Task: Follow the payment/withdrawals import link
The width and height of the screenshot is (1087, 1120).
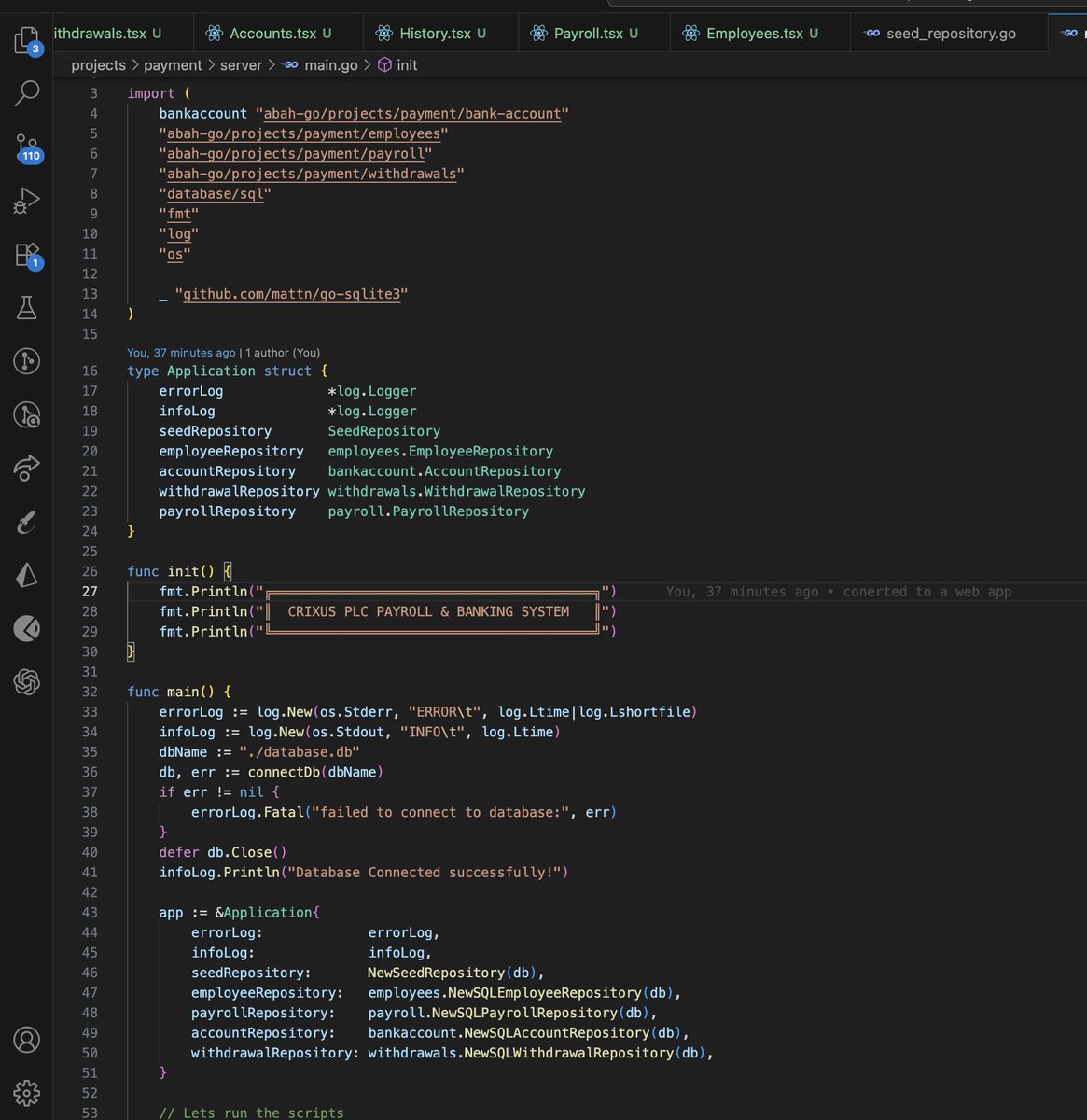Action: click(312, 174)
